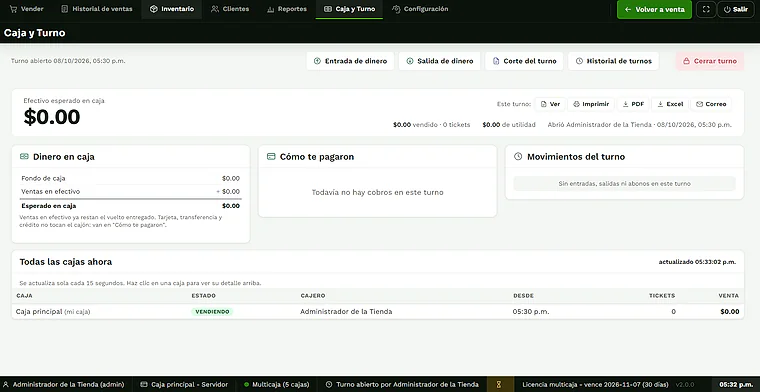This screenshot has width=760, height=392.
Task: Open the Vender tab
Action: (x=27, y=9)
